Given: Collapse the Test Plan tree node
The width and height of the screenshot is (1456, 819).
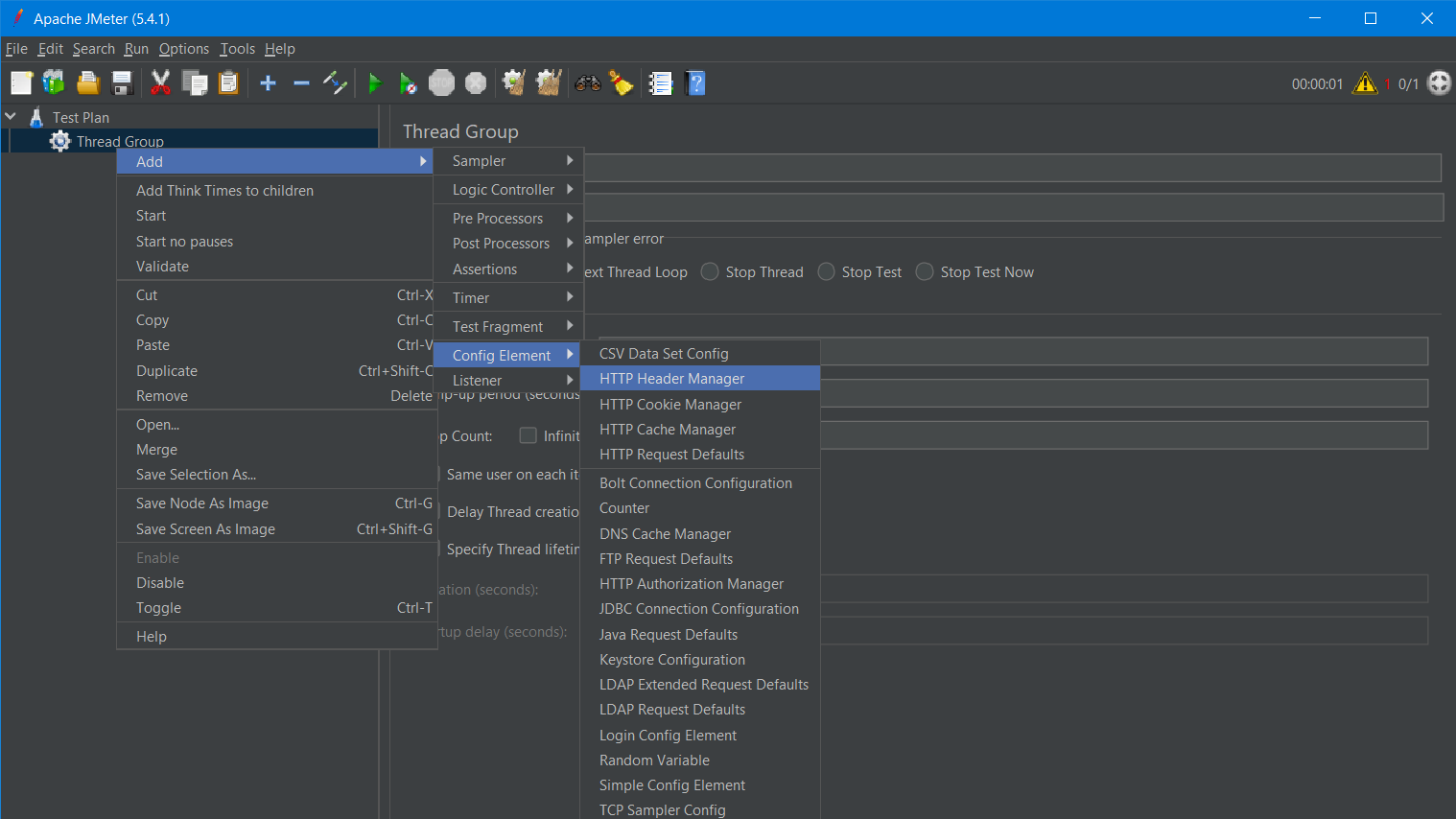Looking at the screenshot, I should (x=11, y=116).
